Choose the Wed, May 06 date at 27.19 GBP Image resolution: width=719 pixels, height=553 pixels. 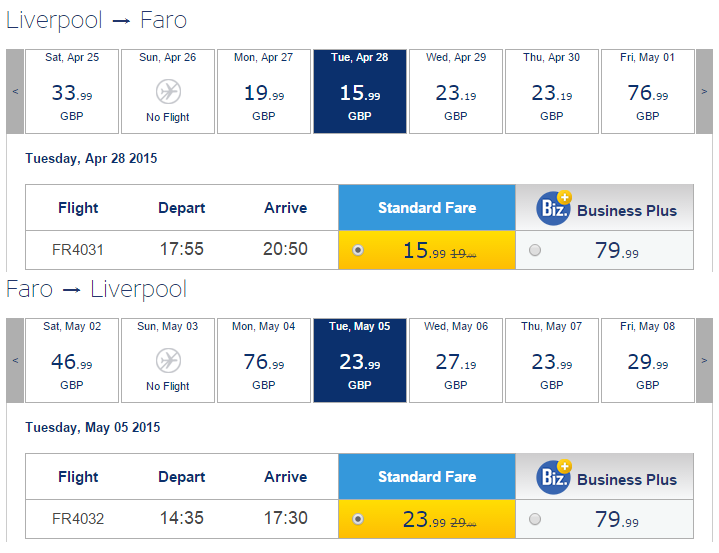(x=456, y=360)
